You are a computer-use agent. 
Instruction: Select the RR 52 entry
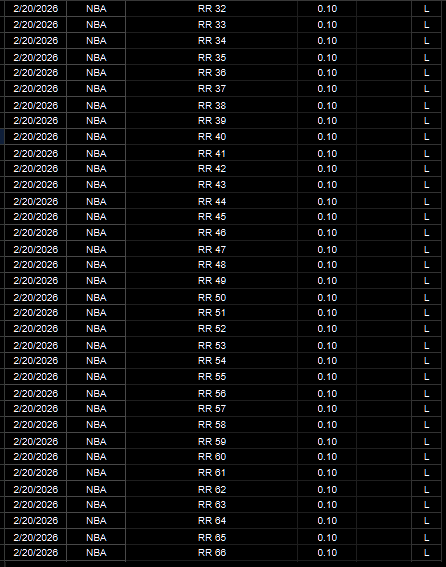[x=212, y=329]
